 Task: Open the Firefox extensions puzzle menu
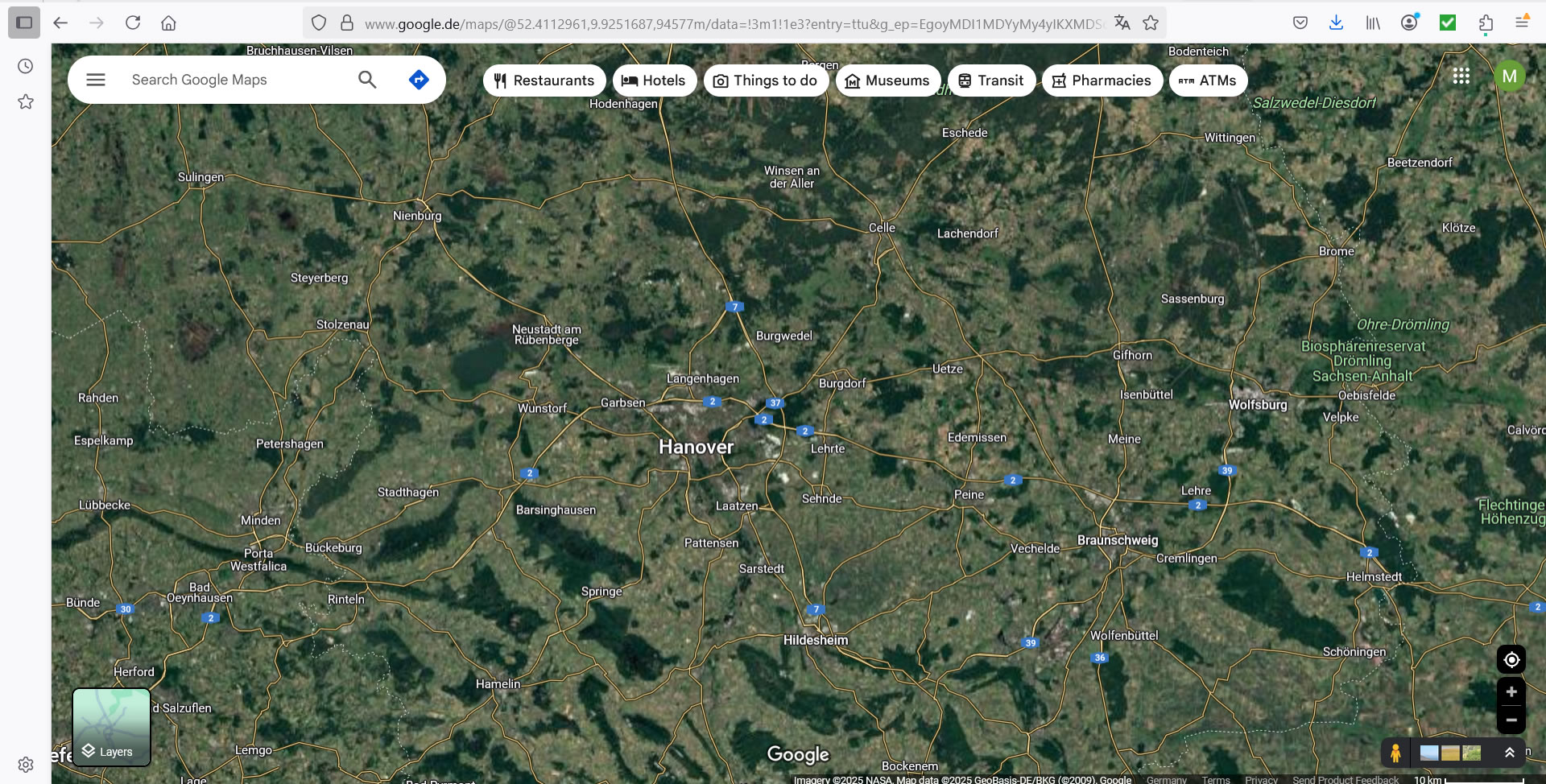1486,23
